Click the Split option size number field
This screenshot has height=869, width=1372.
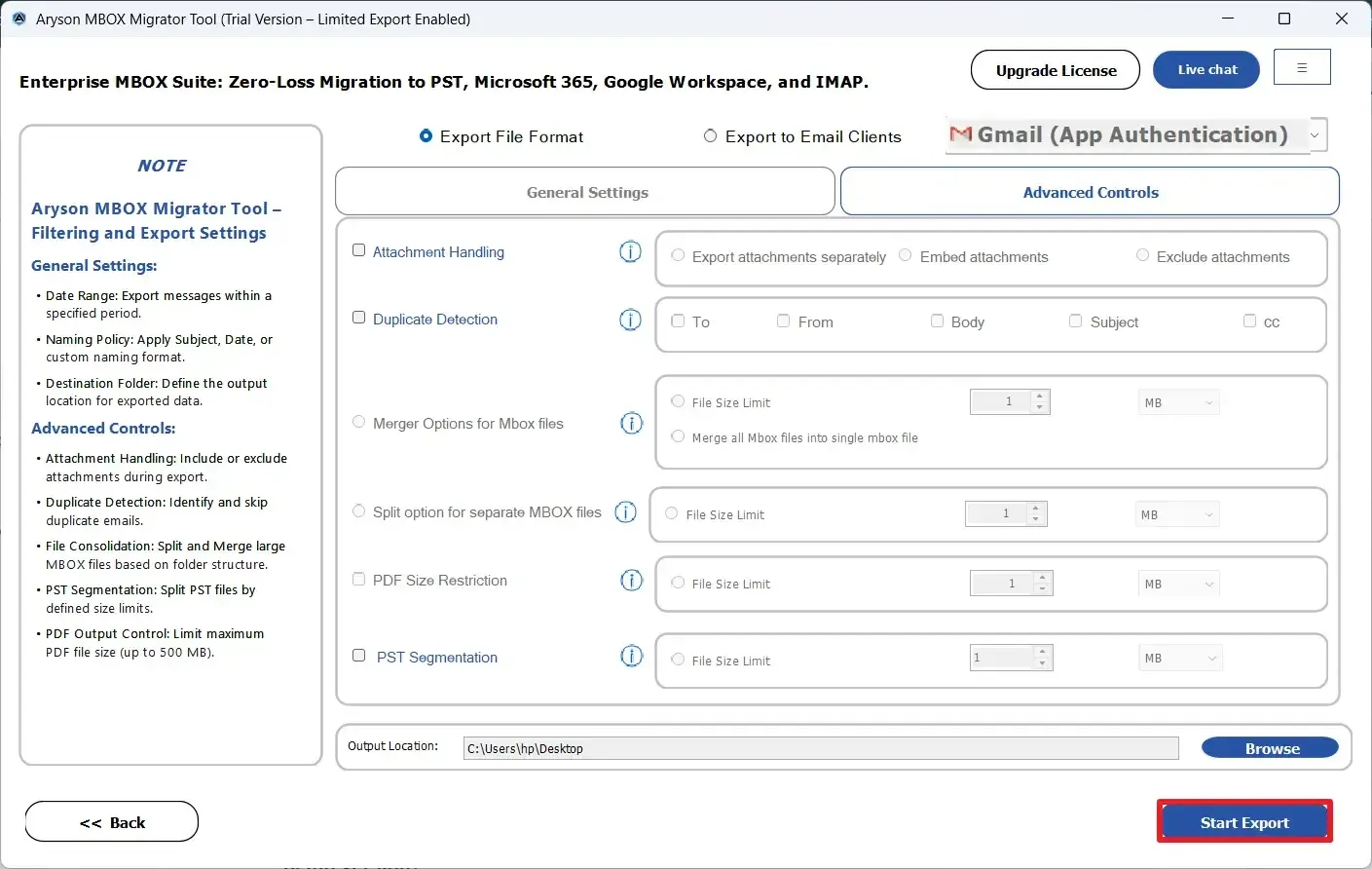[996, 513]
